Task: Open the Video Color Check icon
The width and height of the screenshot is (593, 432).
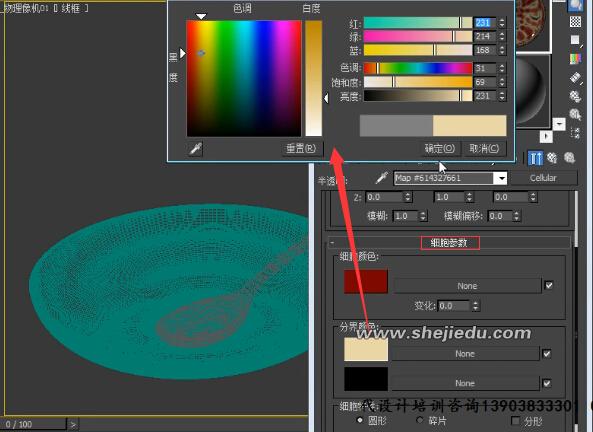Action: tap(575, 59)
